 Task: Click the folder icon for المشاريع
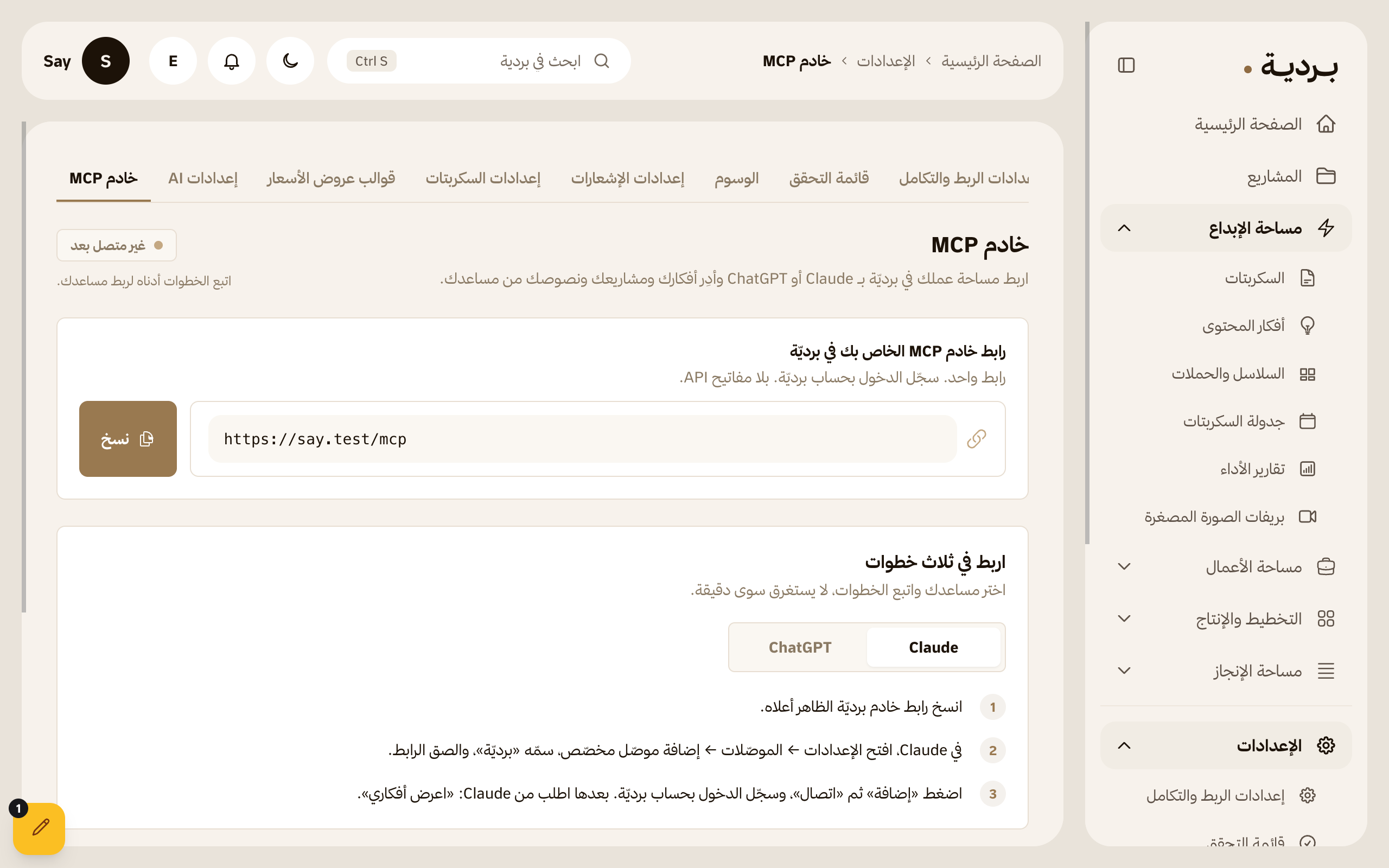click(1326, 176)
